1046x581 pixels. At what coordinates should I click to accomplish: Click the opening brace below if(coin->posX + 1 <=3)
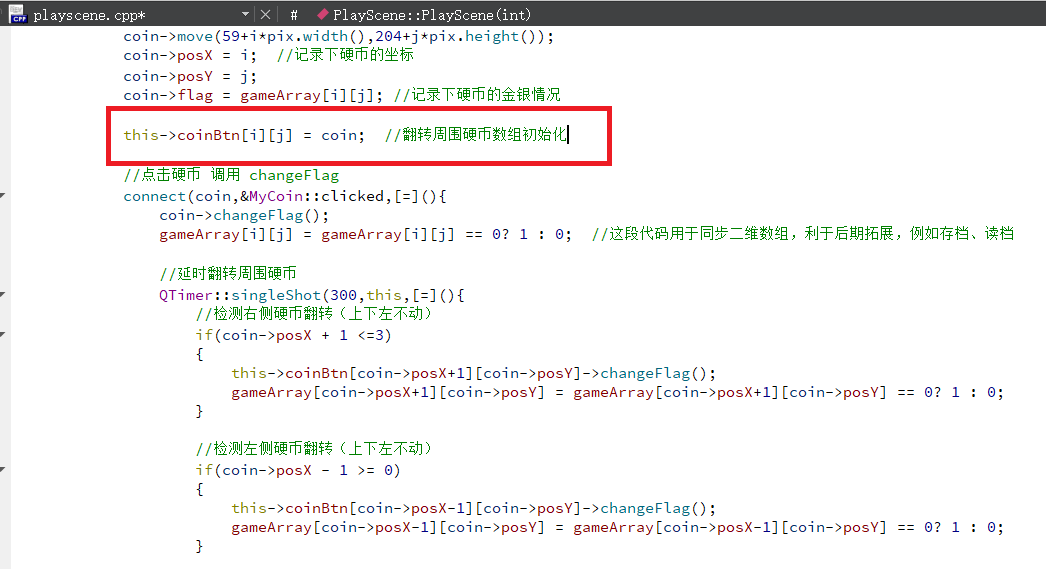click(x=199, y=354)
